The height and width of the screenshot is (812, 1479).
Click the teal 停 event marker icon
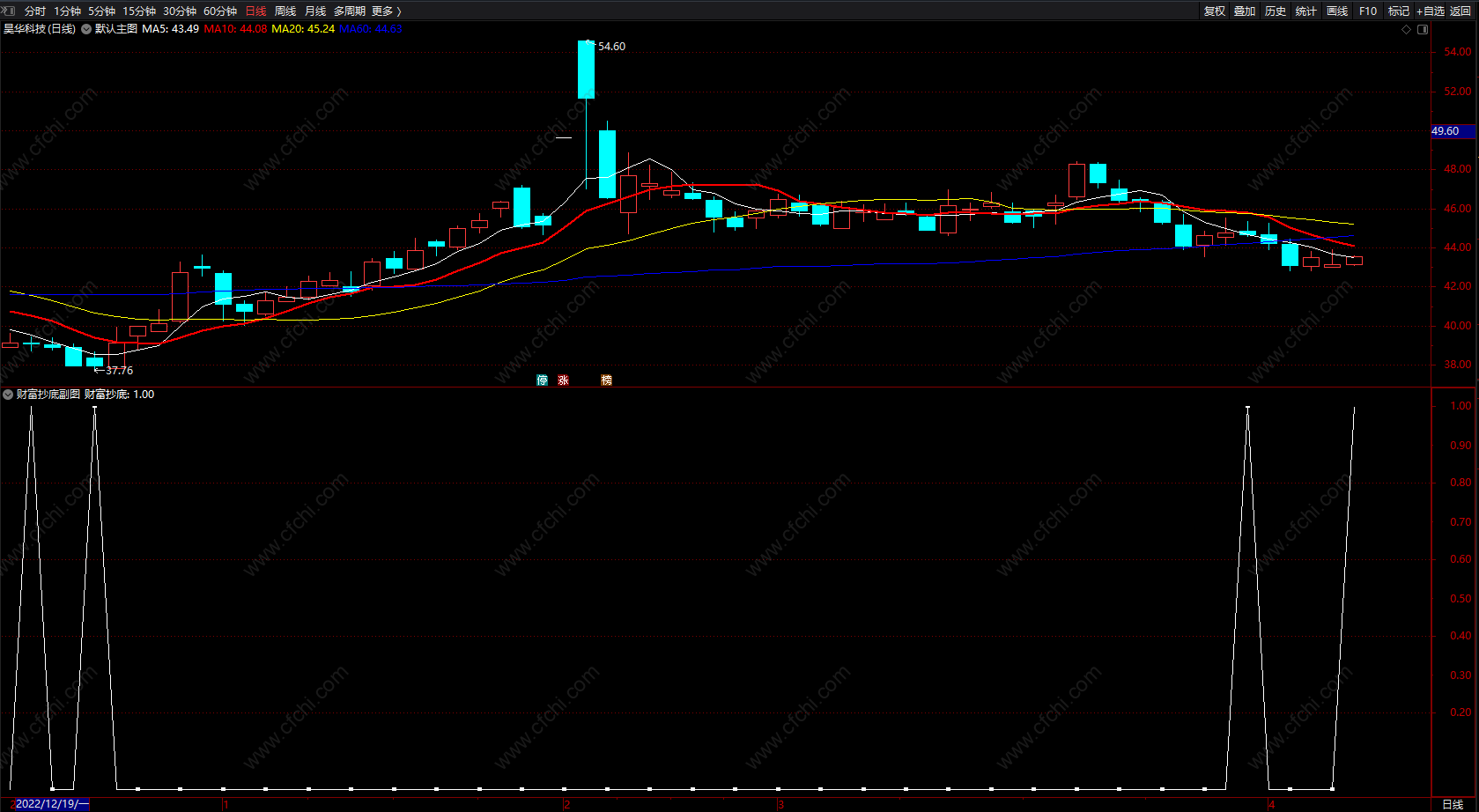[543, 380]
